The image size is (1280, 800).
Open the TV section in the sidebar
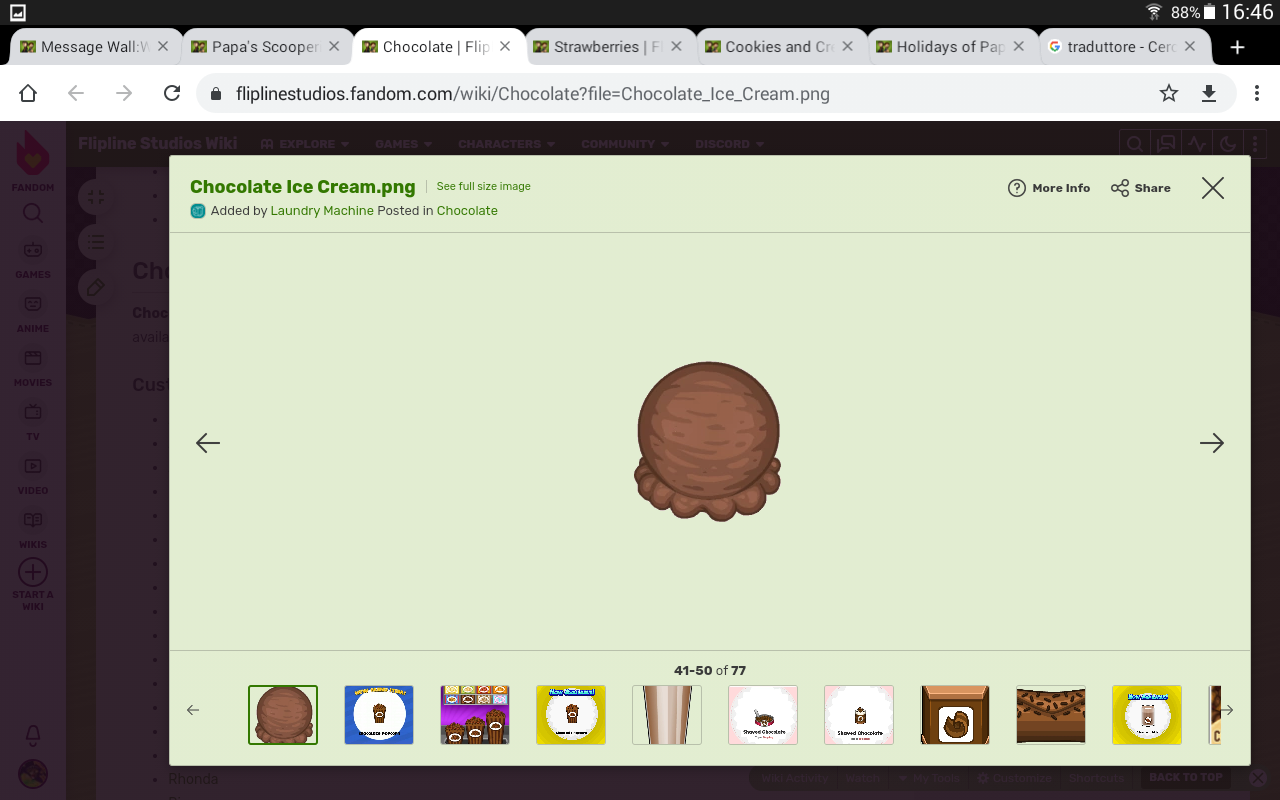click(33, 421)
